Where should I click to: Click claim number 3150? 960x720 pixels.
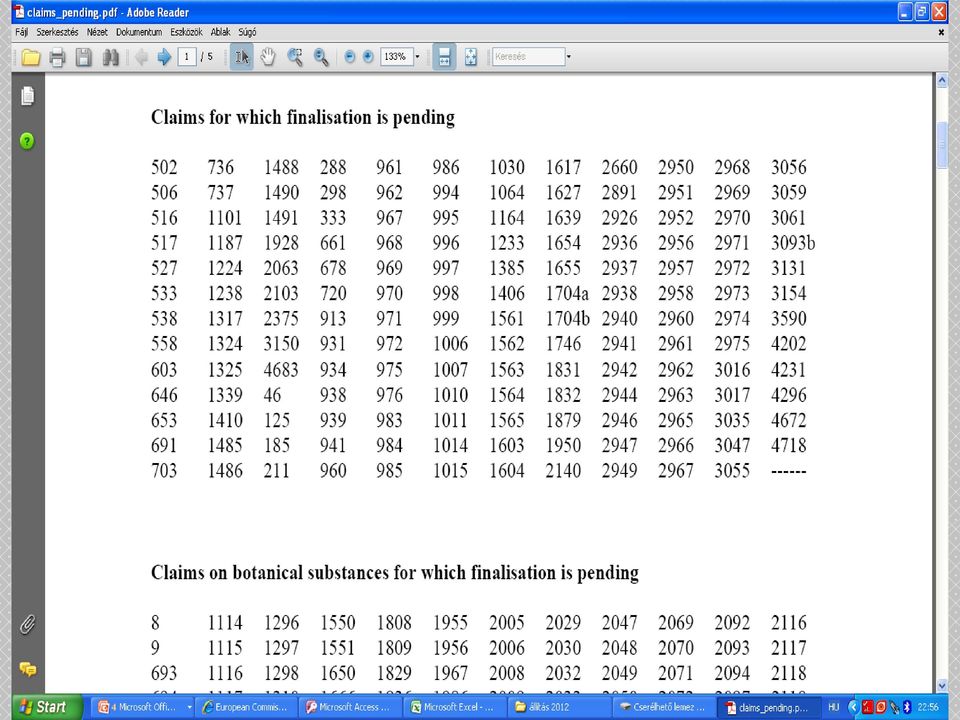pyautogui.click(x=280, y=343)
